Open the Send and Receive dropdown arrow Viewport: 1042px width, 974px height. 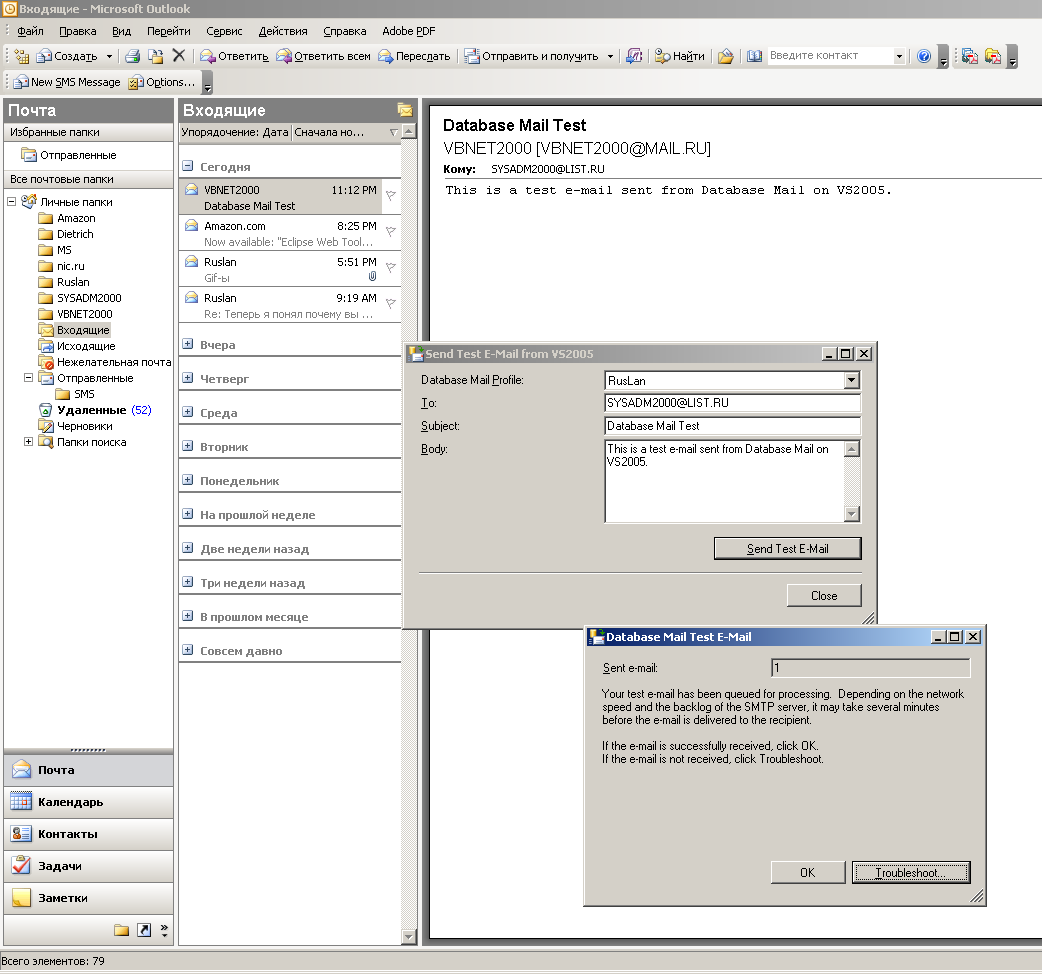[x=610, y=56]
